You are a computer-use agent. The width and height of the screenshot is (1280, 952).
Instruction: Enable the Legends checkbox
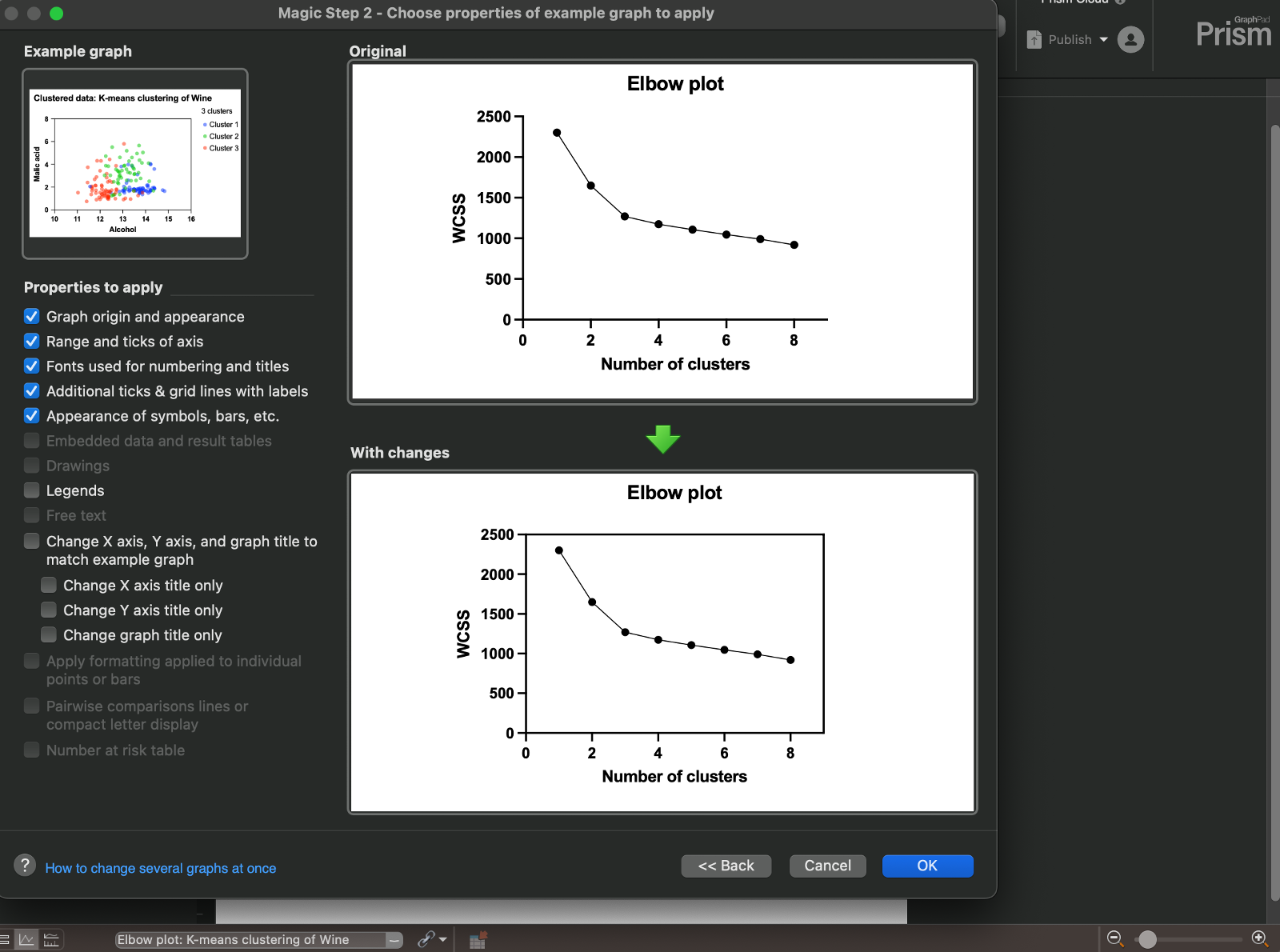[32, 490]
